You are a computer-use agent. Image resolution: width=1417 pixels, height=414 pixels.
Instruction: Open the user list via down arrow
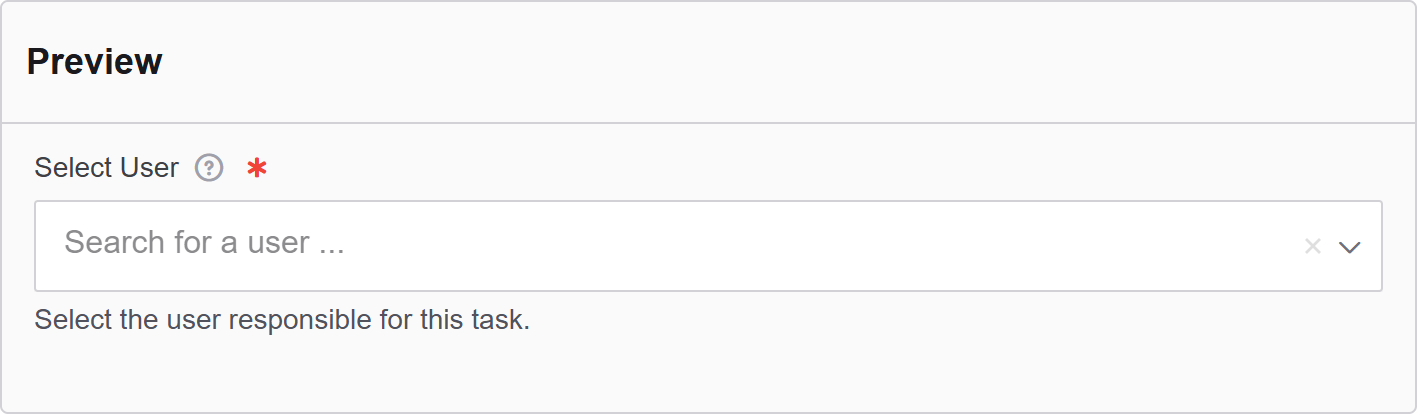click(x=1350, y=247)
